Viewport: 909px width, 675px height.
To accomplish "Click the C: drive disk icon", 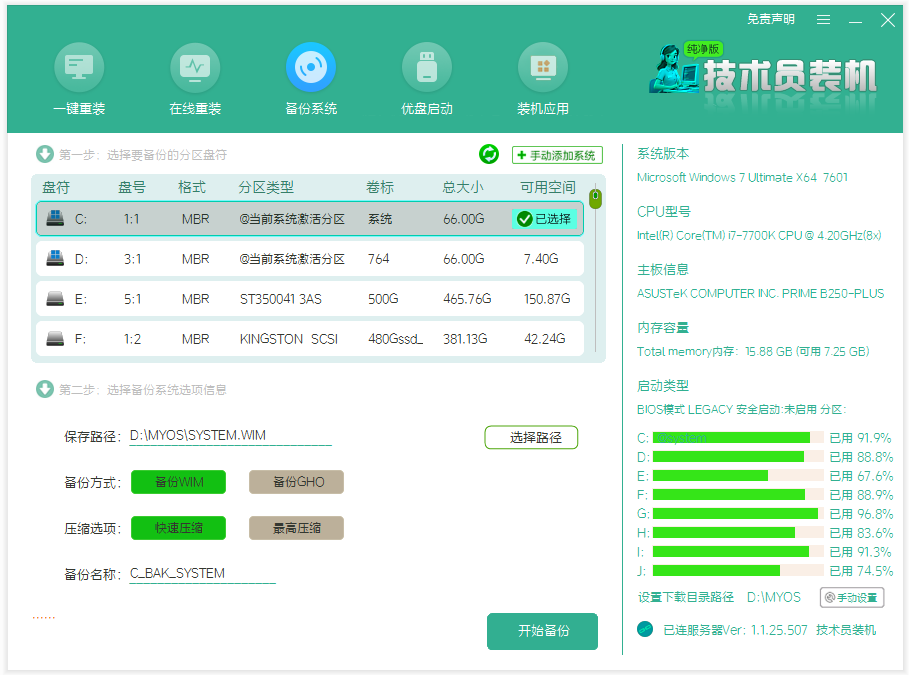I will [55, 219].
